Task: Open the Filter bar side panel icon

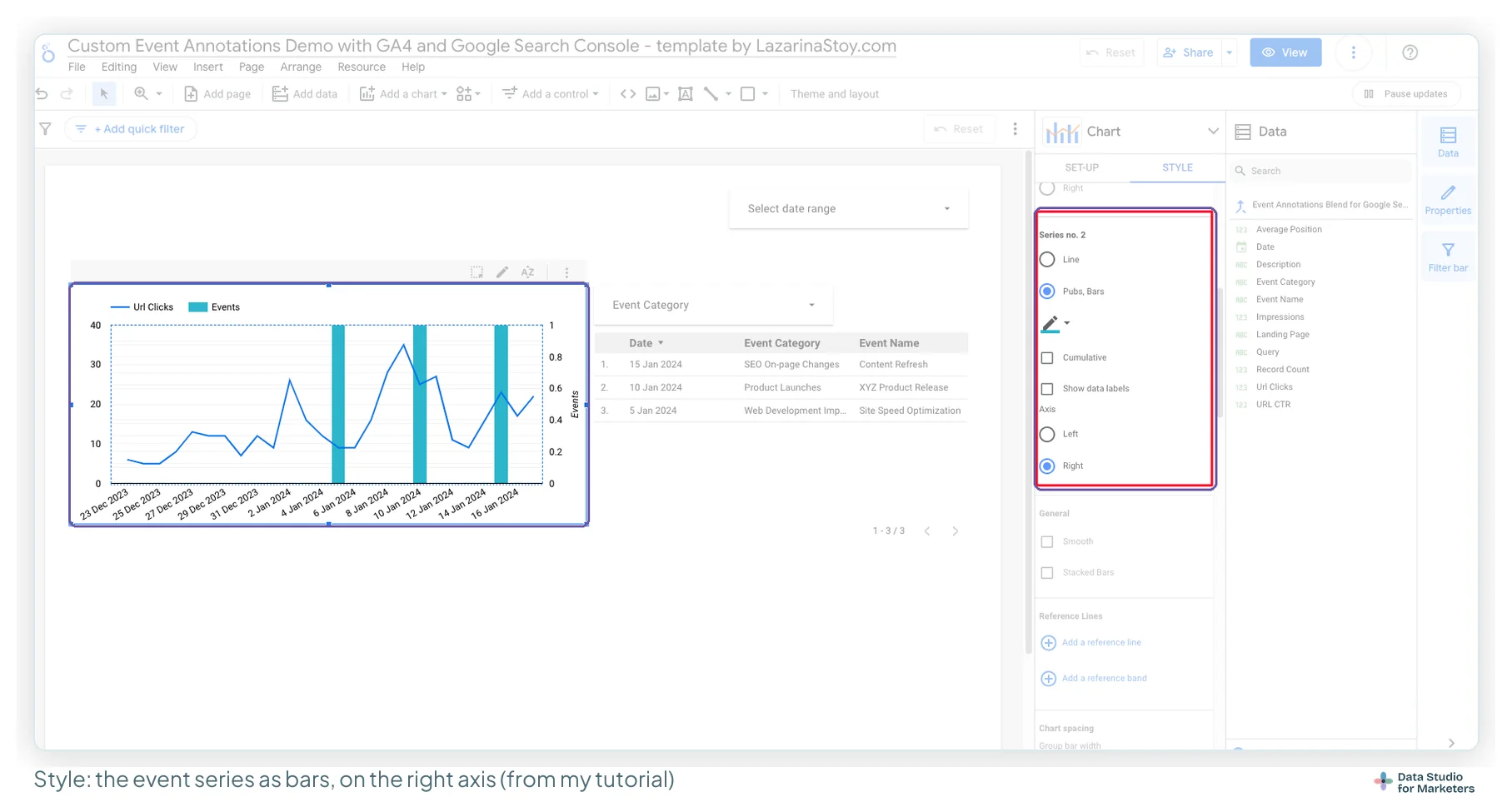Action: pos(1448,257)
